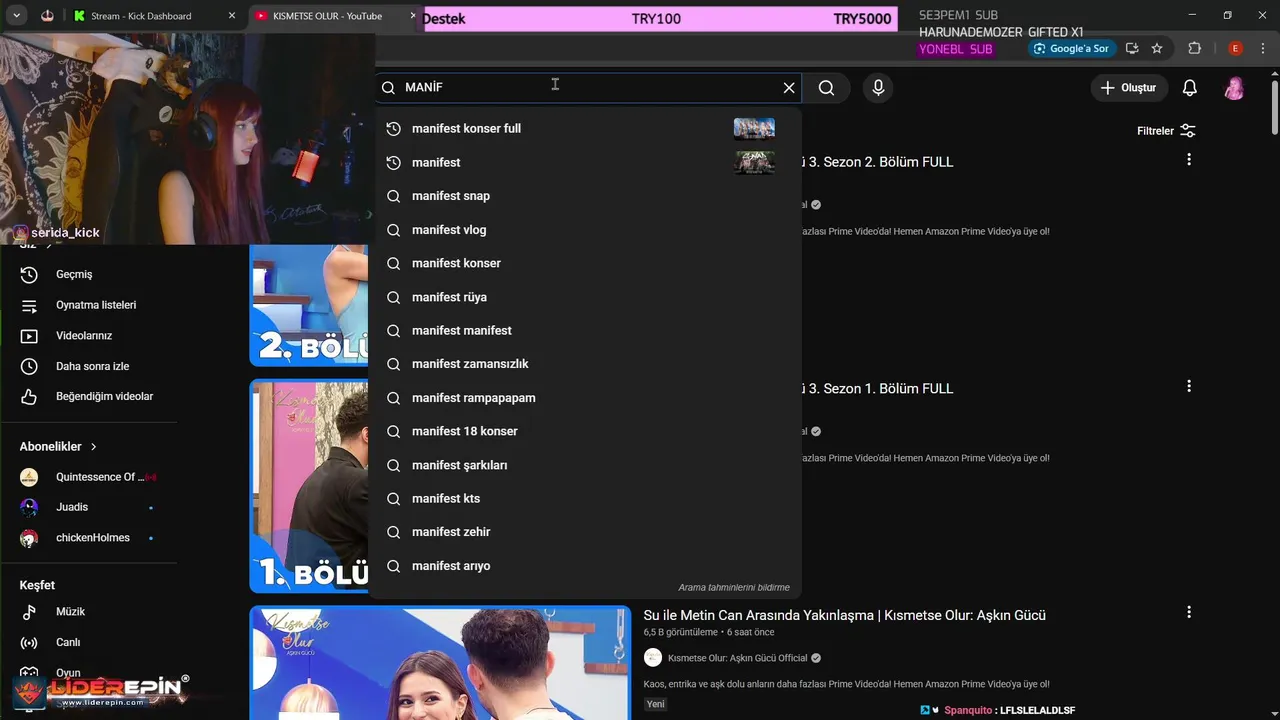The image size is (1280, 720).
Task: Choose suggestion manifest manifest
Action: pos(585,330)
